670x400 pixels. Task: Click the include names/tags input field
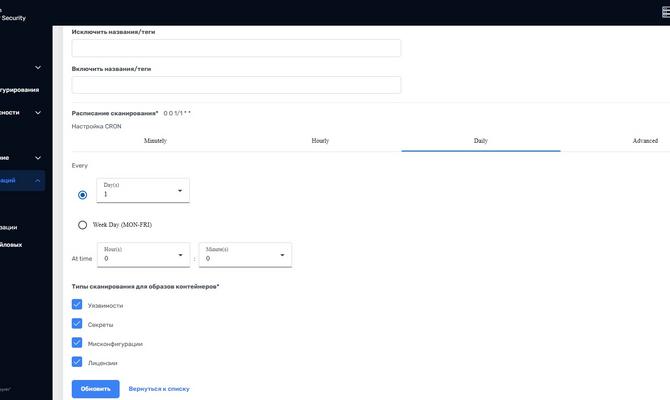pyautogui.click(x=236, y=85)
